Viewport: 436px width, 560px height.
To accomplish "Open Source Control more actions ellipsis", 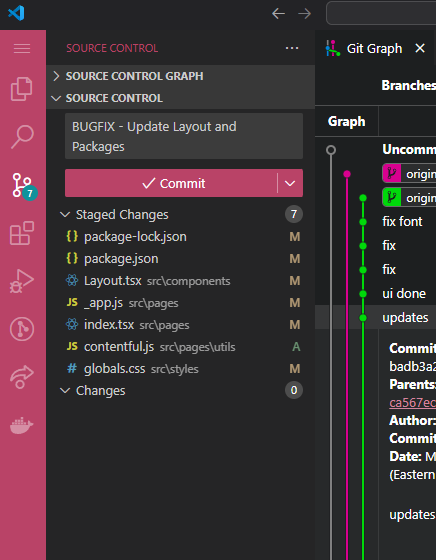I will (x=292, y=48).
